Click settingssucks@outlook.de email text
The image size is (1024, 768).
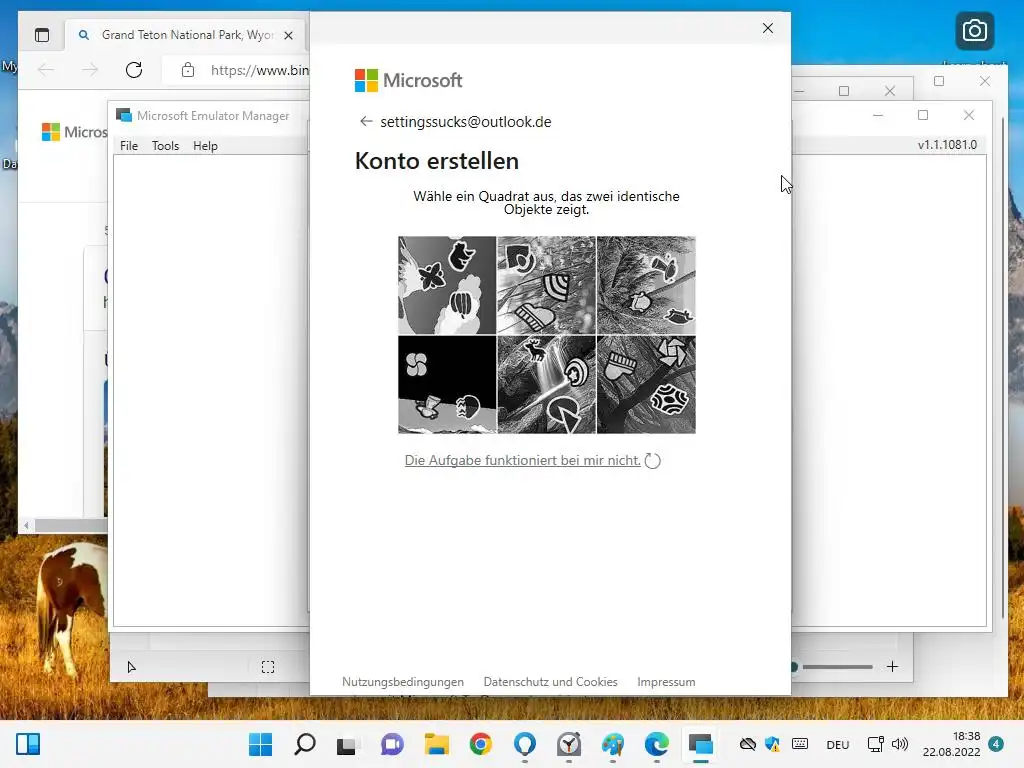pos(466,121)
